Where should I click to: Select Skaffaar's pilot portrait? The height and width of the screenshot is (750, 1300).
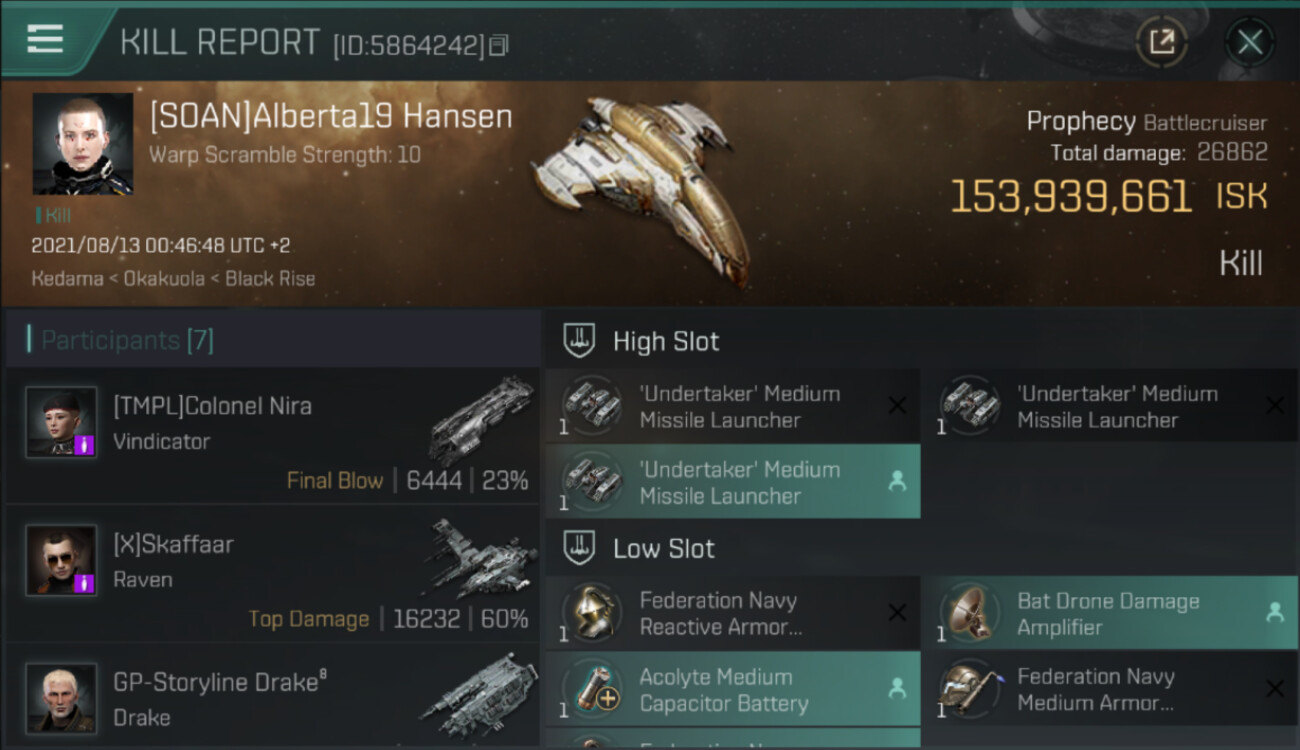(62, 560)
